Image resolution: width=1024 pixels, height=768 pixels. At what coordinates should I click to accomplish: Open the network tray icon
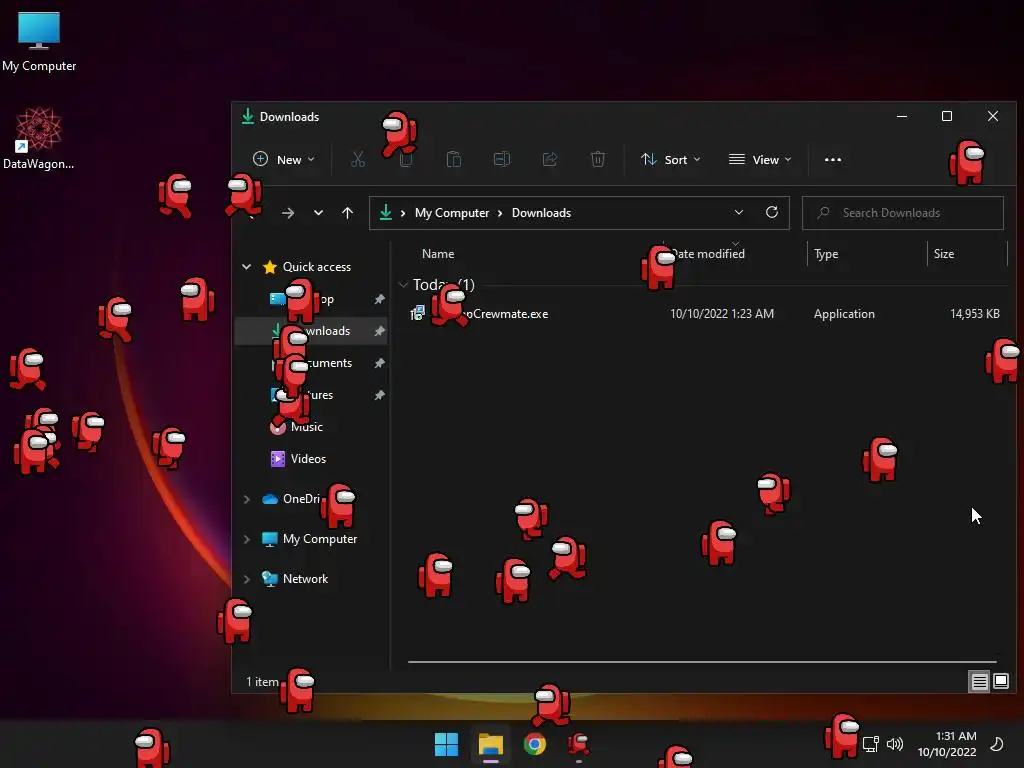tap(871, 744)
